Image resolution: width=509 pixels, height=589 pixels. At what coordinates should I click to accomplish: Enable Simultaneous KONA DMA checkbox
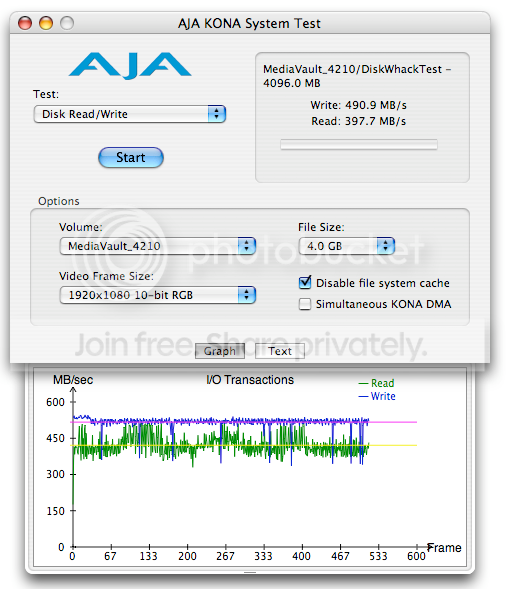(305, 304)
